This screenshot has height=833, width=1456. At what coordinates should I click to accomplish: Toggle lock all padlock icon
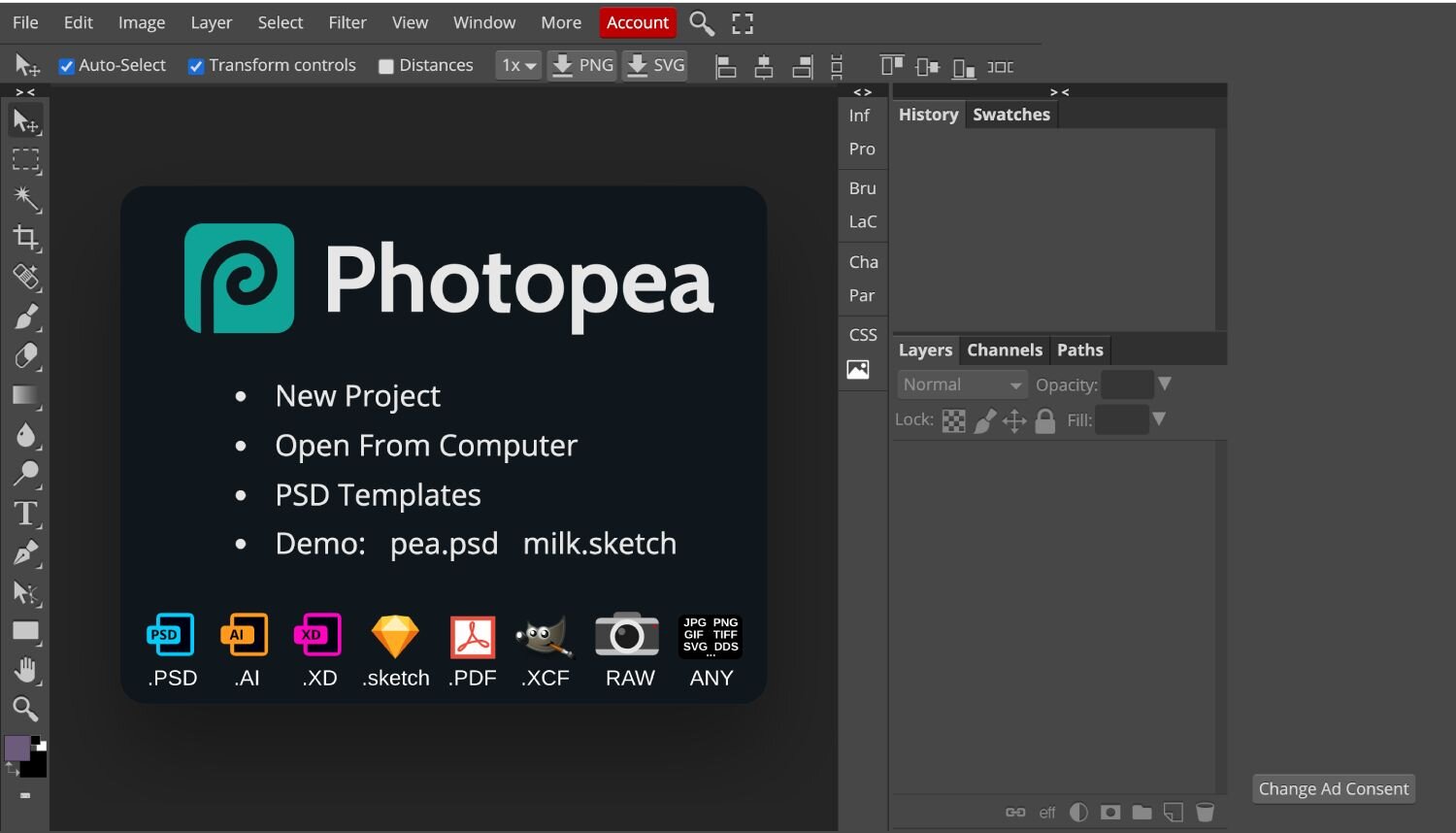click(x=1044, y=420)
